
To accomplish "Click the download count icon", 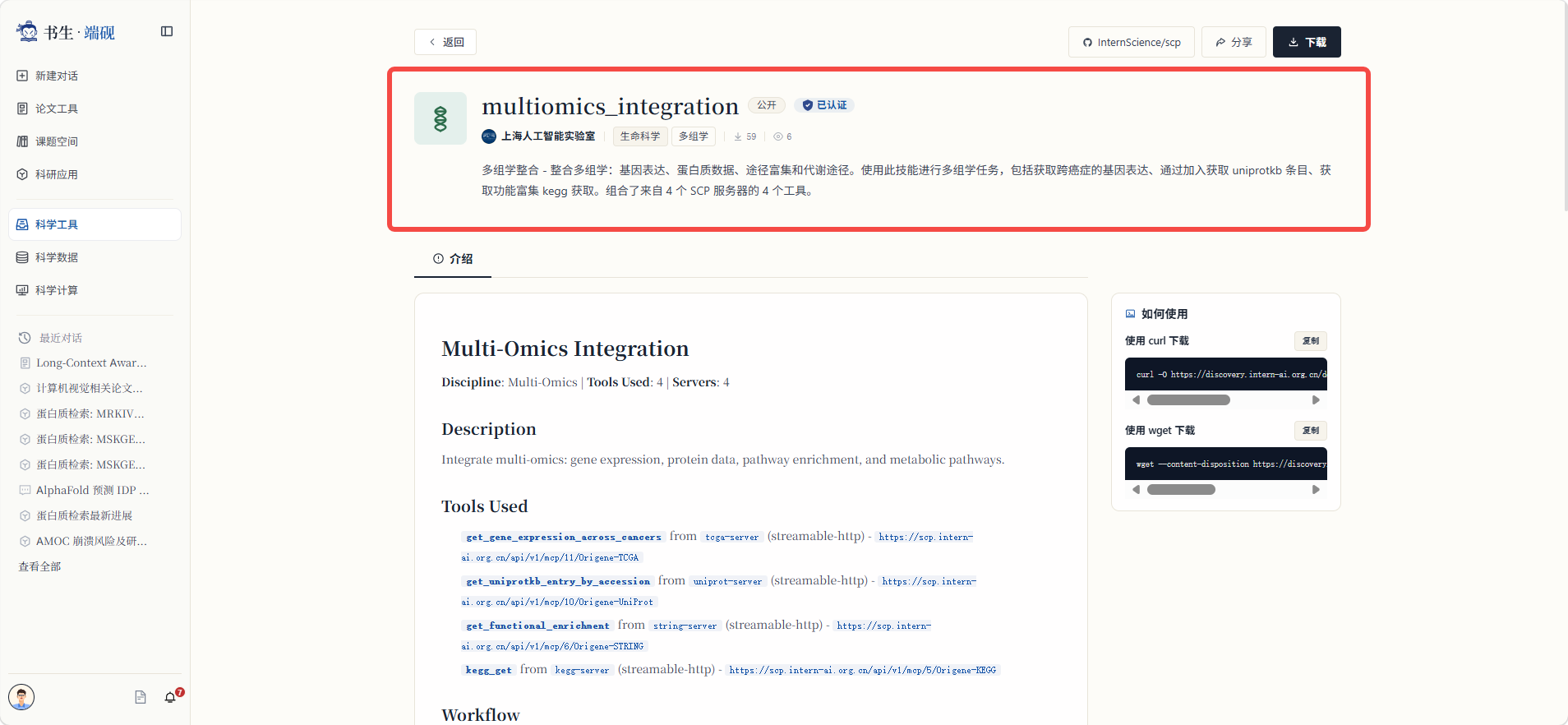I will [x=738, y=136].
